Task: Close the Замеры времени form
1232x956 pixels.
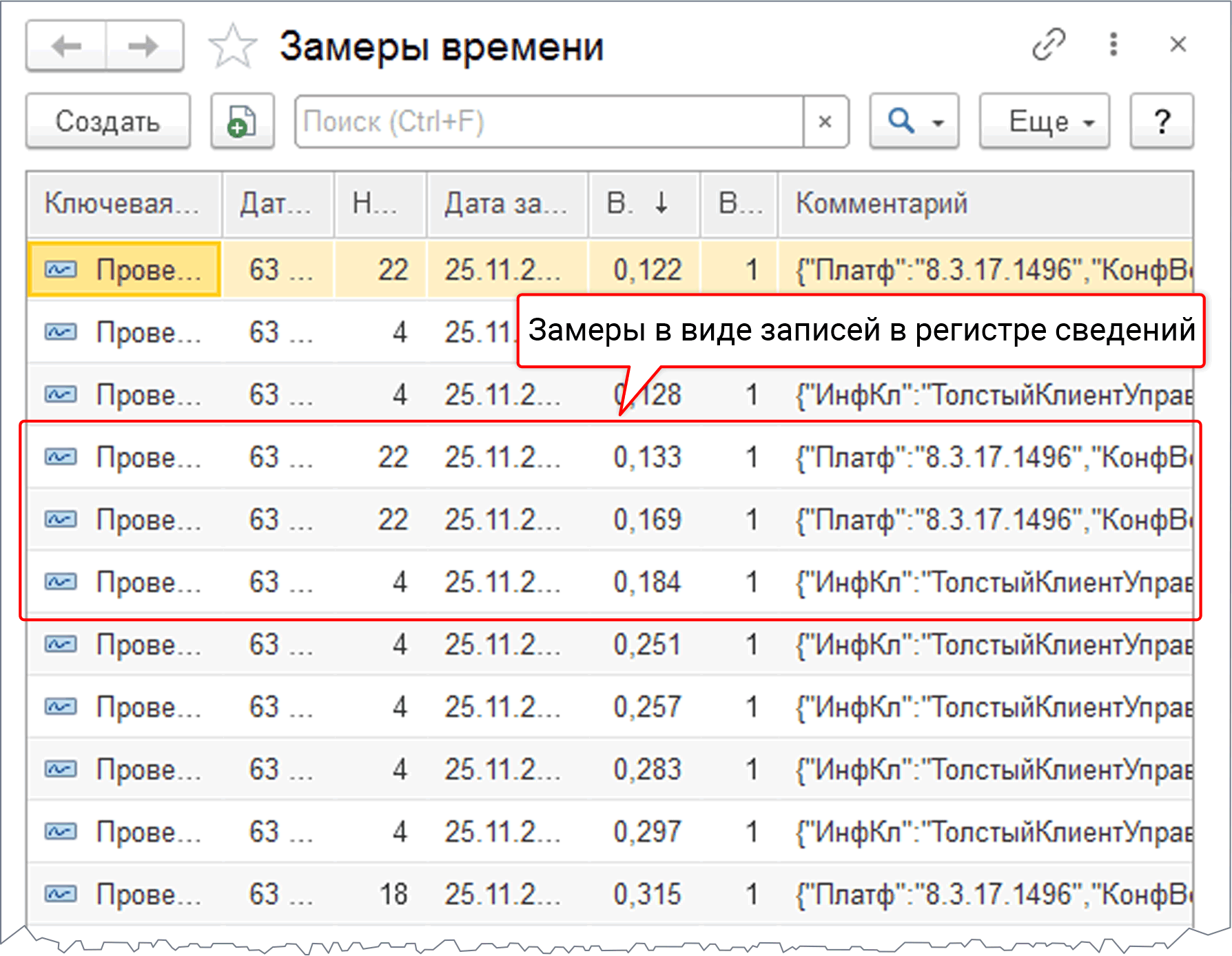Action: [x=1178, y=45]
